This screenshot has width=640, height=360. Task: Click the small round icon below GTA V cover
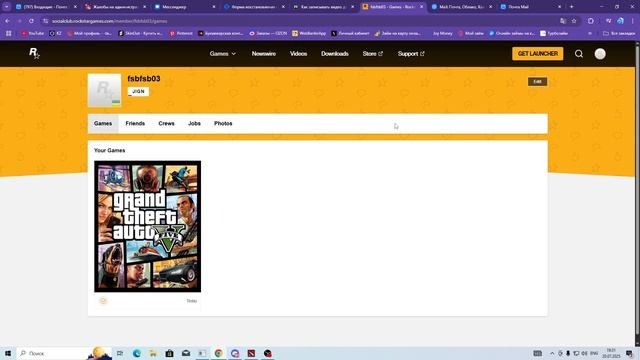[103, 301]
